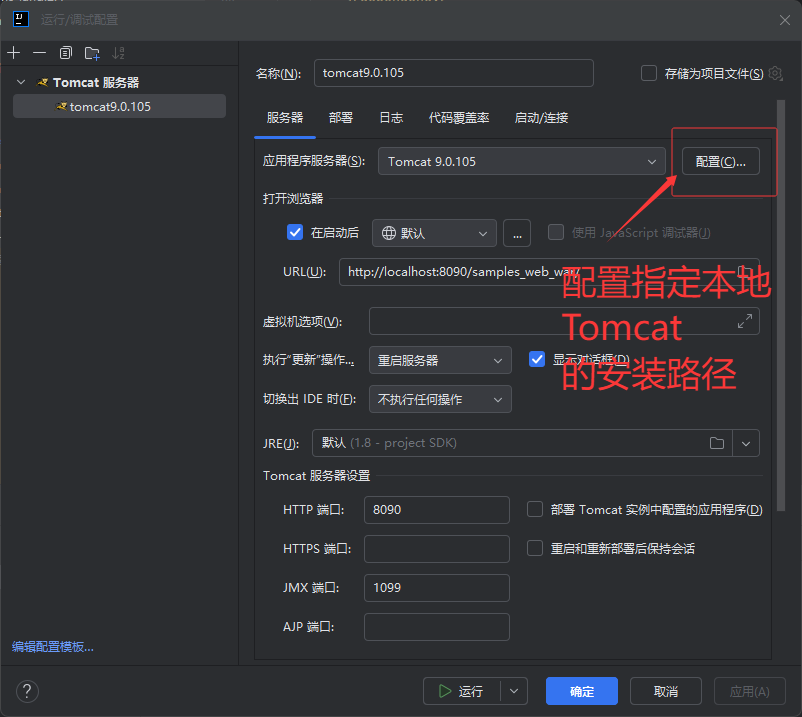Open the 编辑配置模板... link
The height and width of the screenshot is (717, 802).
pos(53,647)
